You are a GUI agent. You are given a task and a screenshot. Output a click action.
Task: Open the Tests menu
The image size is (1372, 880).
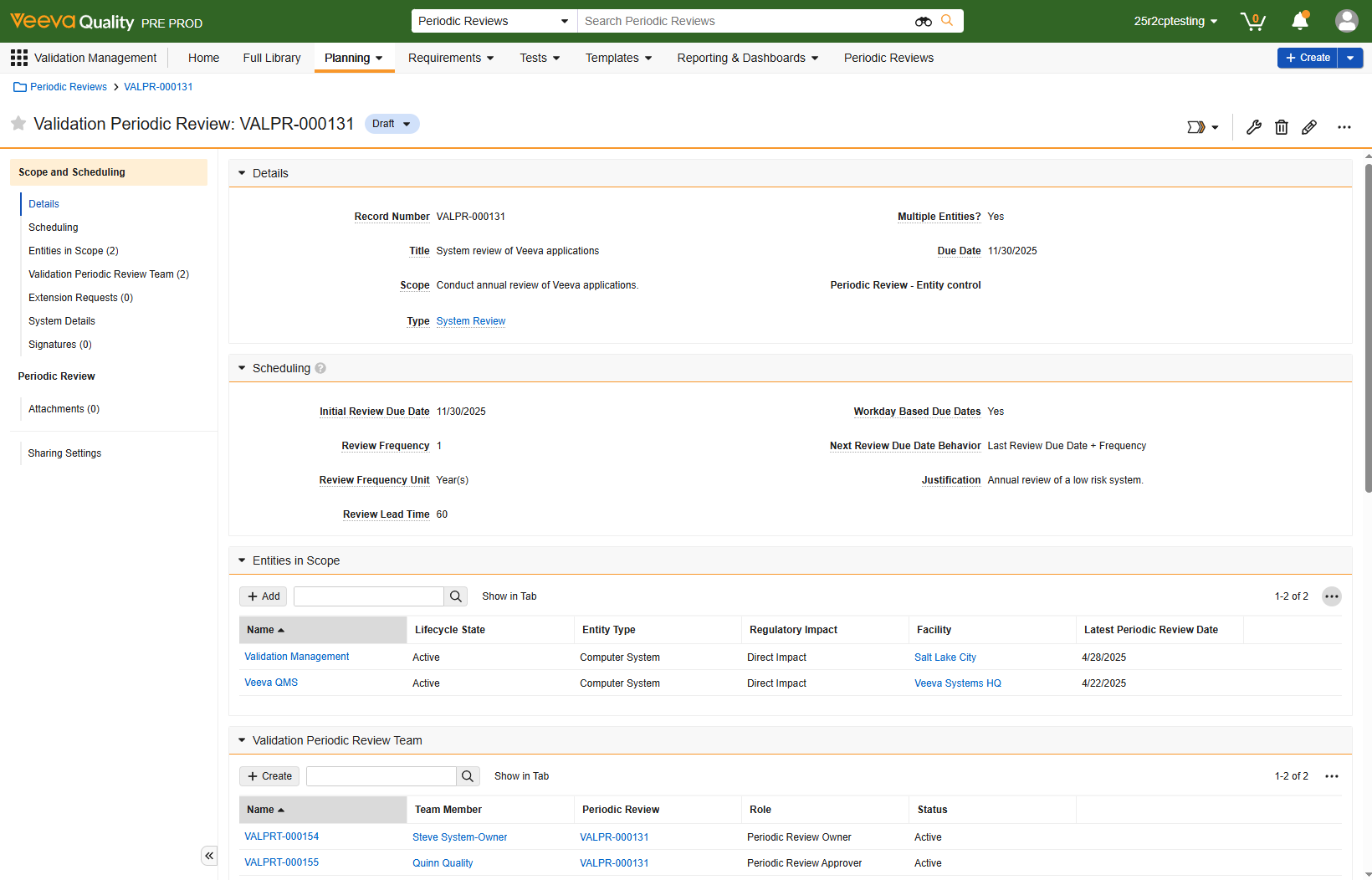(540, 58)
